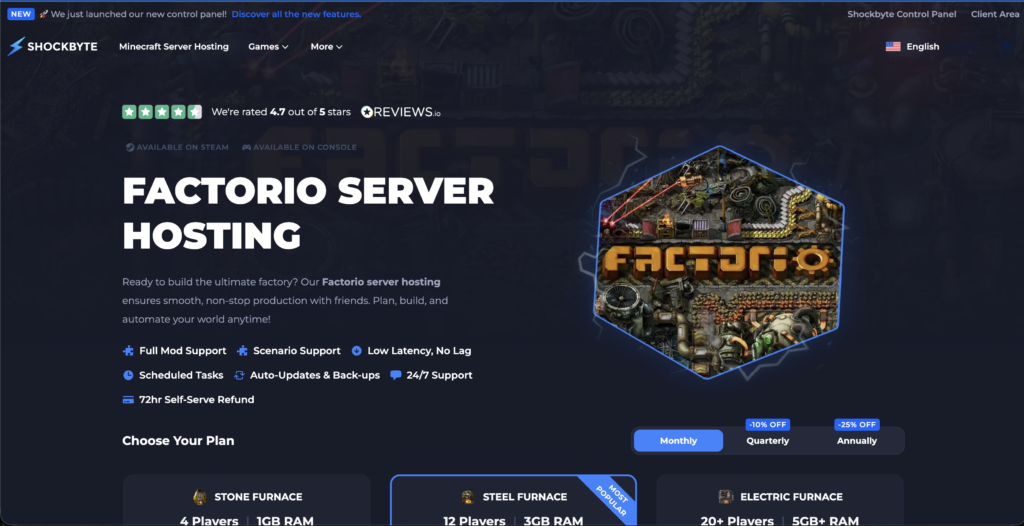
Task: Expand the More dropdown menu
Action: tap(327, 46)
